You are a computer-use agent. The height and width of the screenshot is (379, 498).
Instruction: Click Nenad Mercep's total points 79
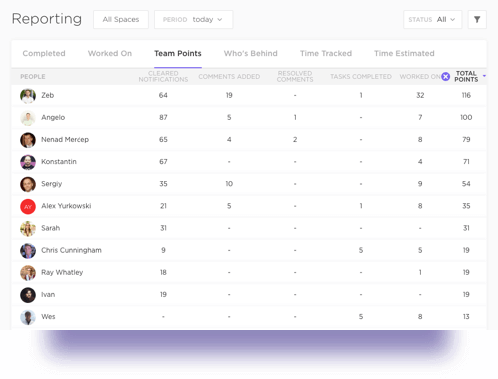[x=466, y=140]
